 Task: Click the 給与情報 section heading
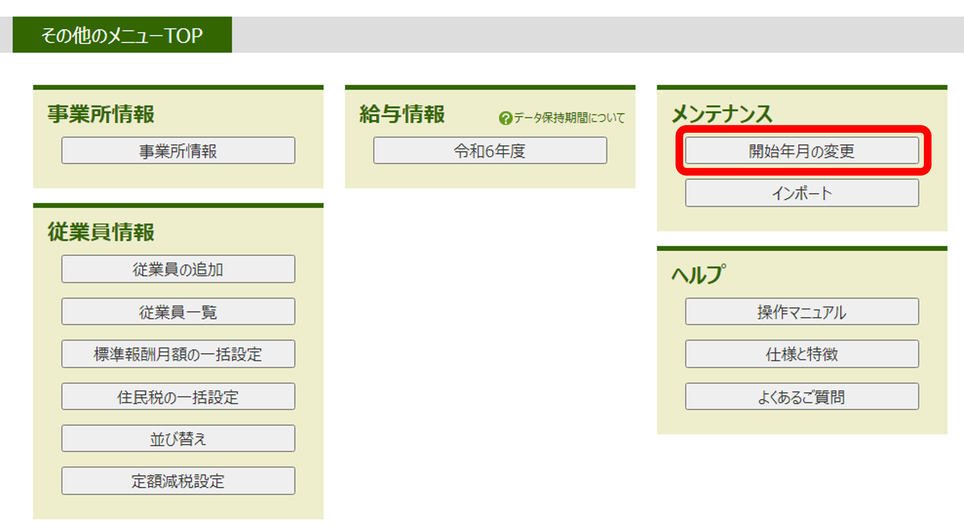click(x=402, y=114)
